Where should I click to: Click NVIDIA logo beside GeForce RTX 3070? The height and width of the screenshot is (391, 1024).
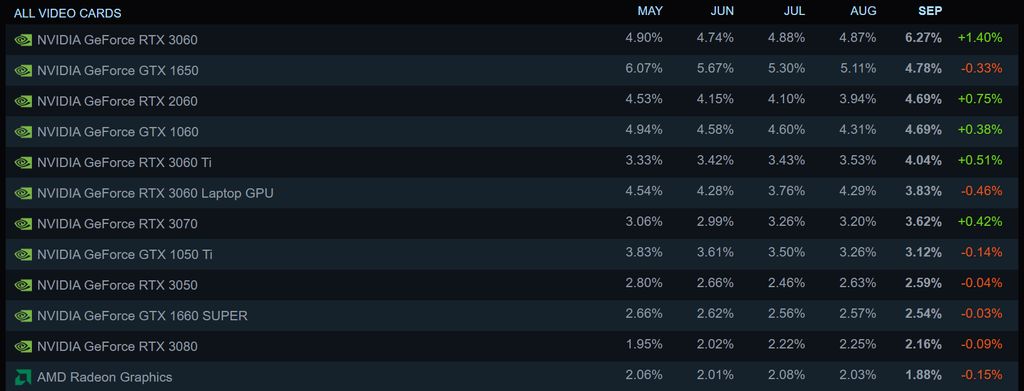click(23, 224)
